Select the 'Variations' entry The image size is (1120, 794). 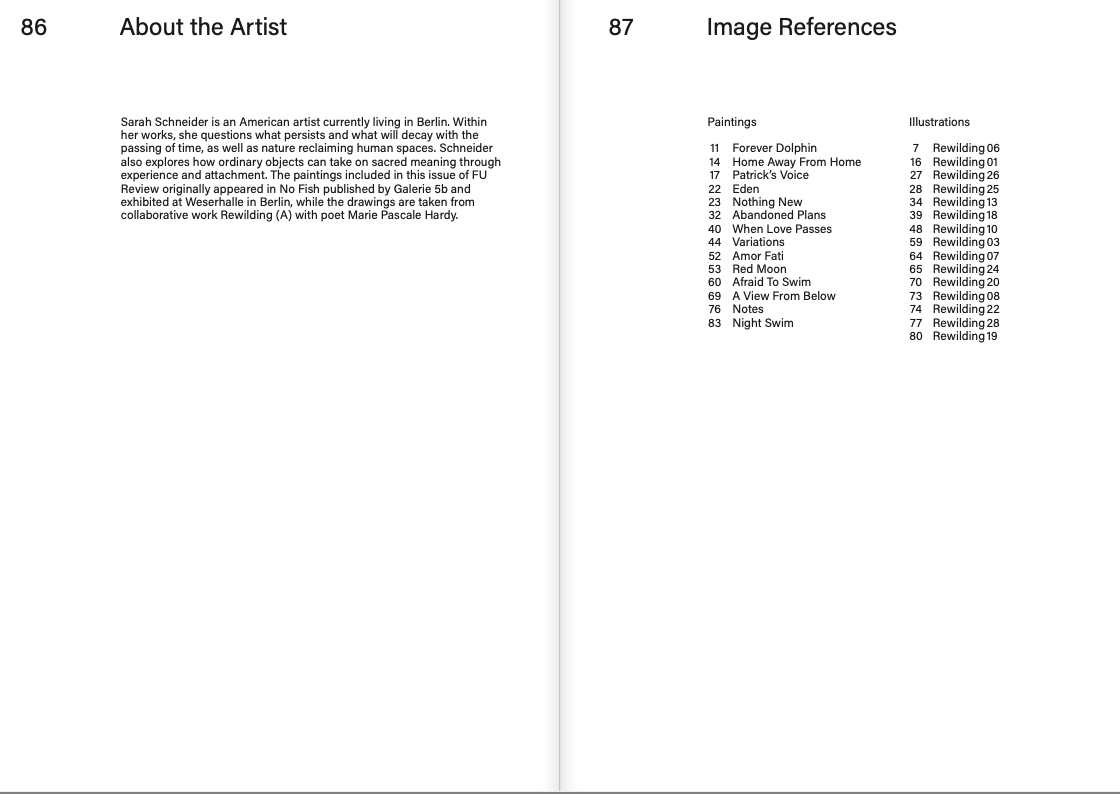click(758, 242)
